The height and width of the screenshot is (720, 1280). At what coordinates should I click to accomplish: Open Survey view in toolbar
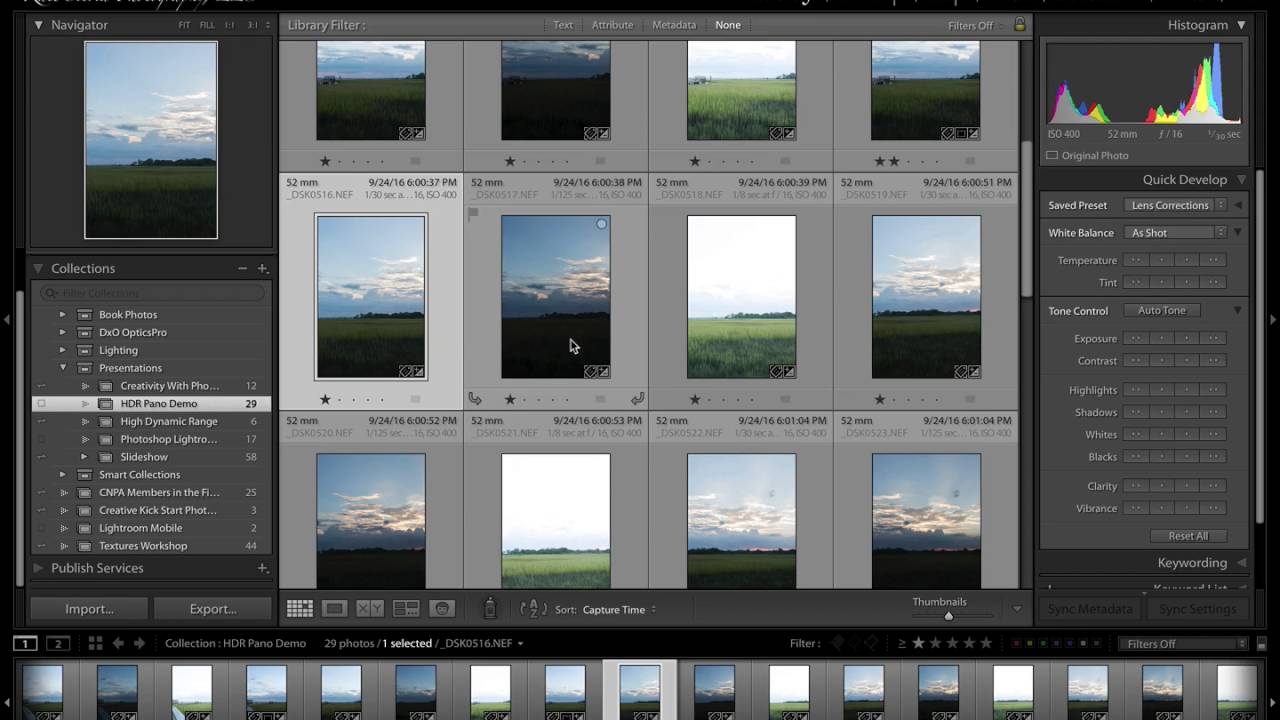[x=406, y=609]
